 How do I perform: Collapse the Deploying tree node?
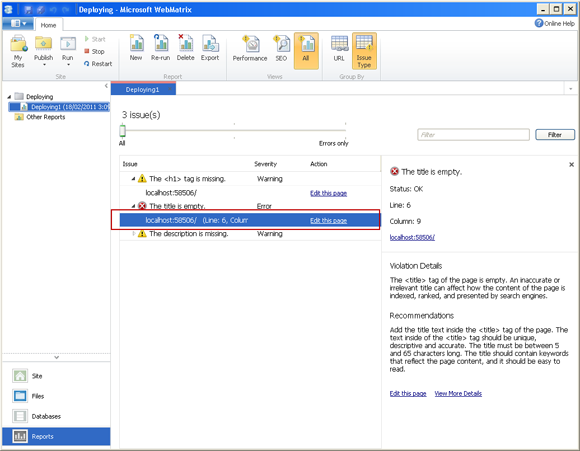9,97
